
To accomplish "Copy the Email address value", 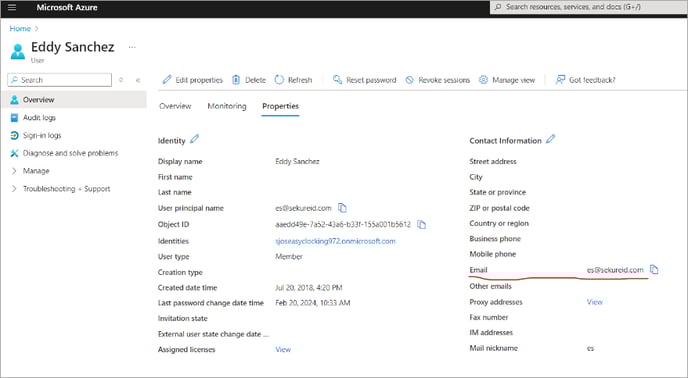I will [x=654, y=269].
